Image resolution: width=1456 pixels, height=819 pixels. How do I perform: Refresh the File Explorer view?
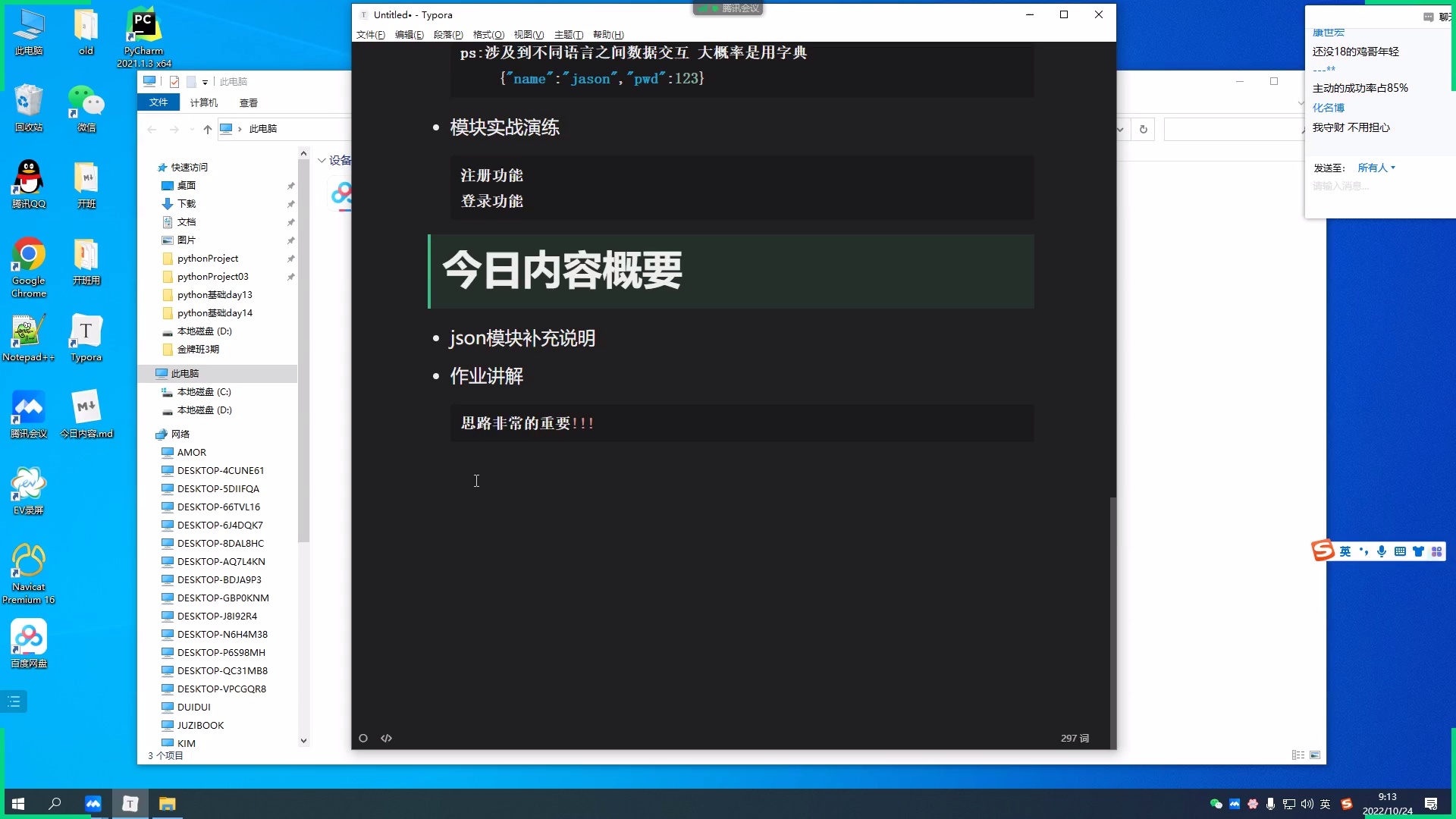(1144, 129)
